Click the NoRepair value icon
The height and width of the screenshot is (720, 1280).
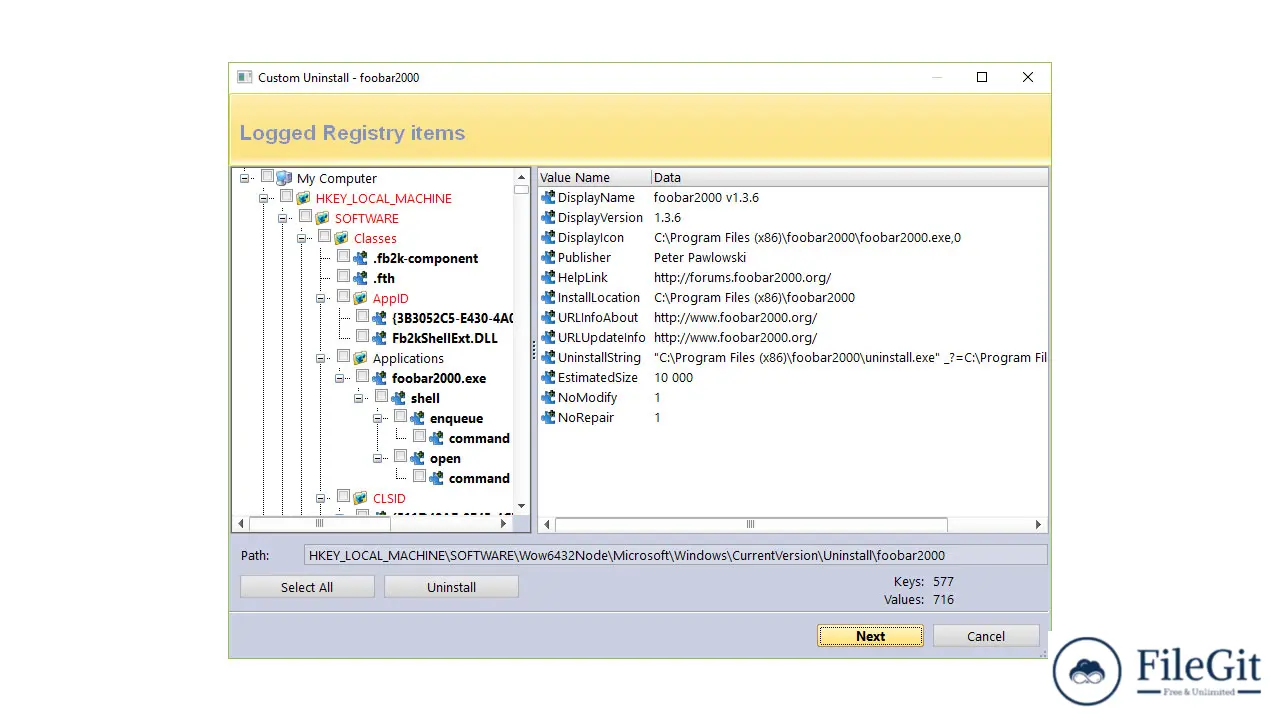click(548, 418)
